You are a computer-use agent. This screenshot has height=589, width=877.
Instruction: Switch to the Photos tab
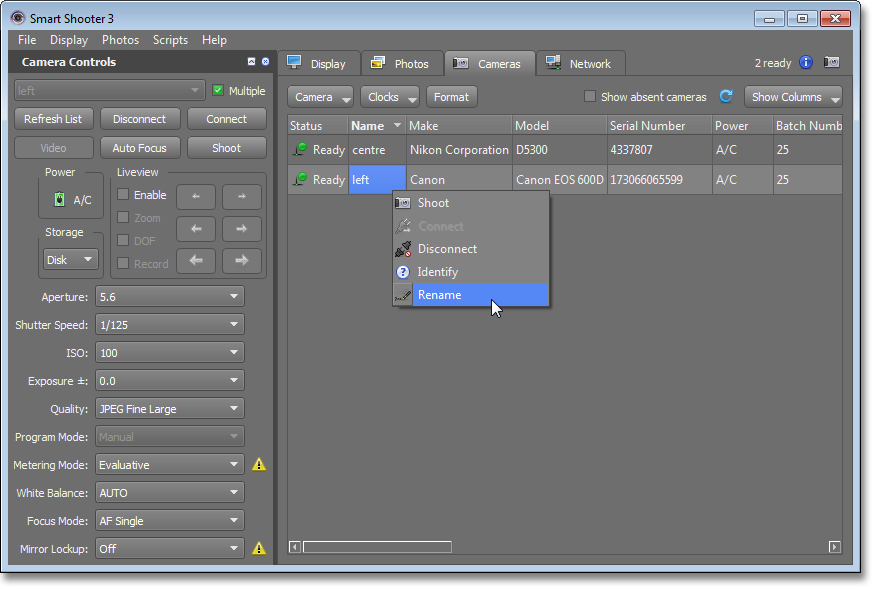point(402,63)
